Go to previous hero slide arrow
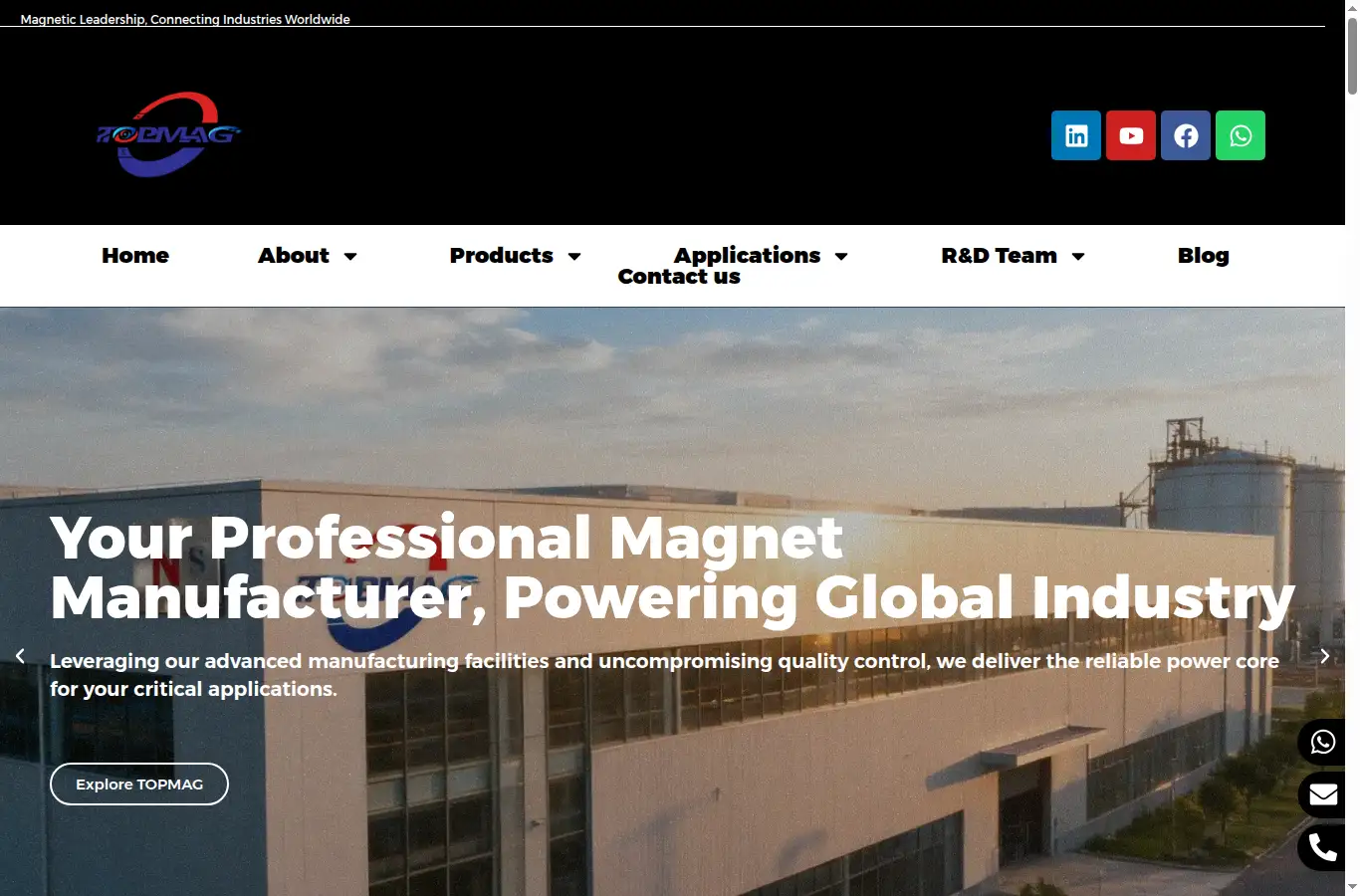The height and width of the screenshot is (896, 1360). coord(20,655)
